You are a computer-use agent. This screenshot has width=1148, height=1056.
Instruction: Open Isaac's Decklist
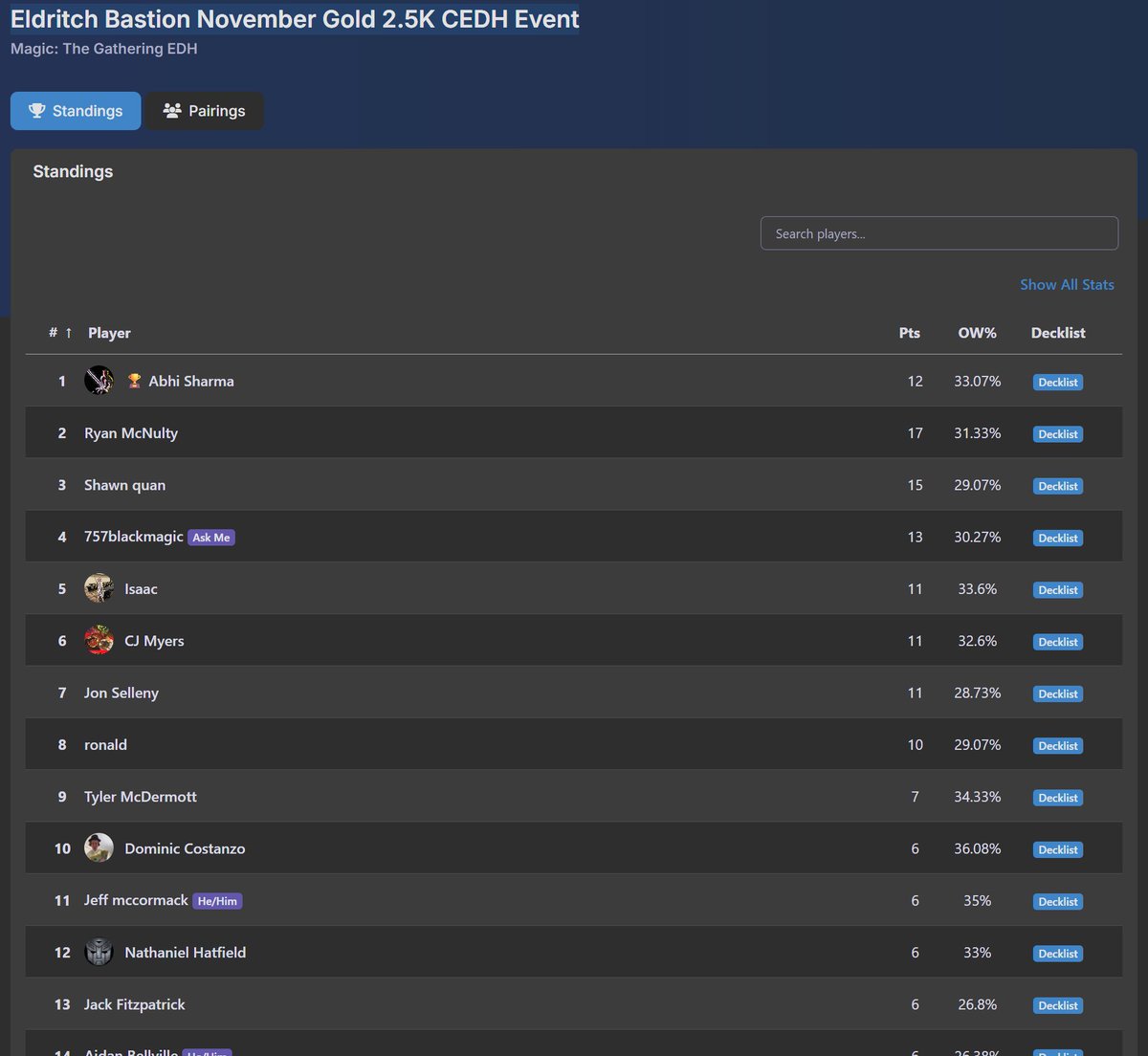(1058, 589)
